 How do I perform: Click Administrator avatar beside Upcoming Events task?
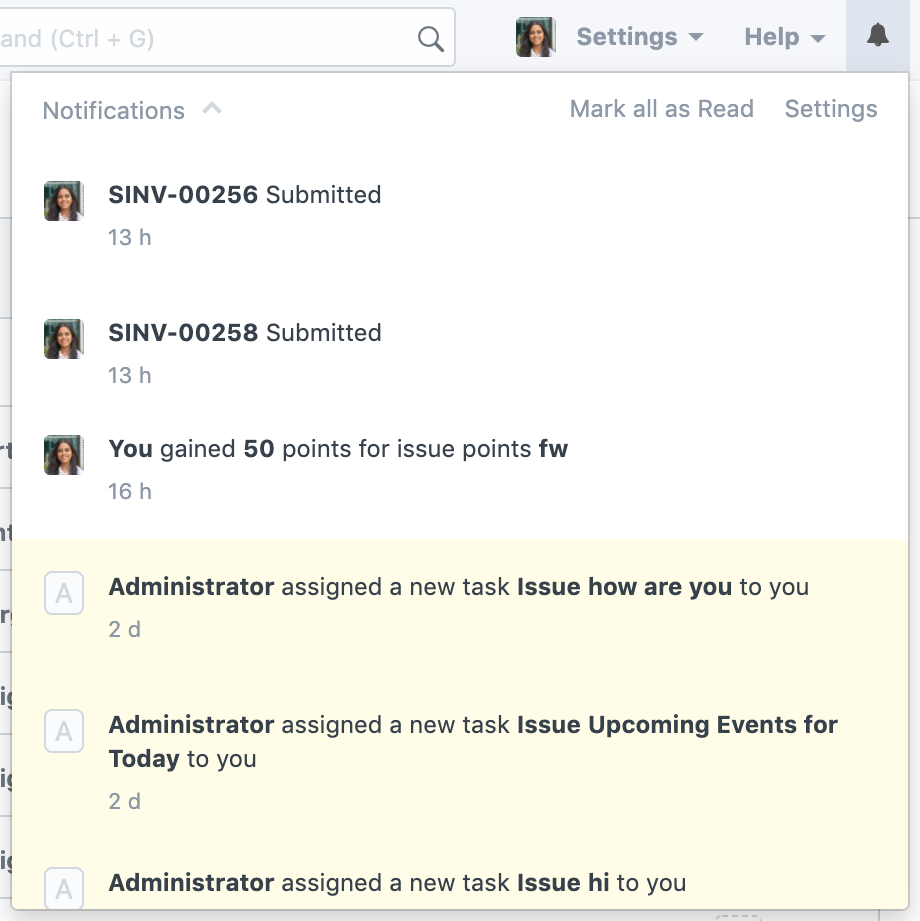64,731
